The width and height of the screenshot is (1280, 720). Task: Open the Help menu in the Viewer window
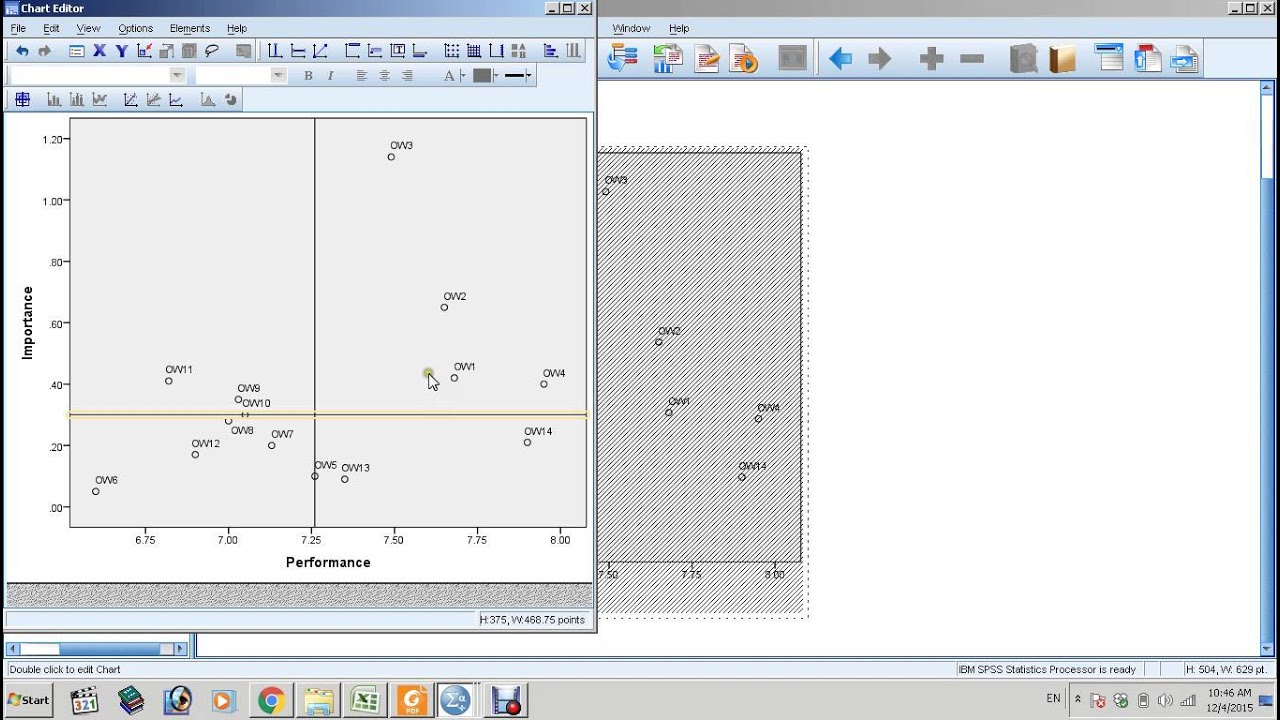click(679, 28)
